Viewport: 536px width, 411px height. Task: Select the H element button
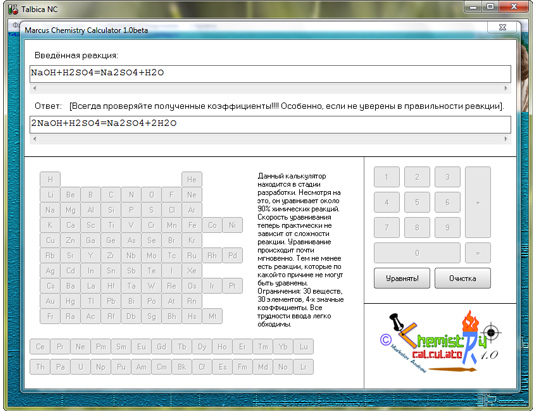tap(50, 179)
